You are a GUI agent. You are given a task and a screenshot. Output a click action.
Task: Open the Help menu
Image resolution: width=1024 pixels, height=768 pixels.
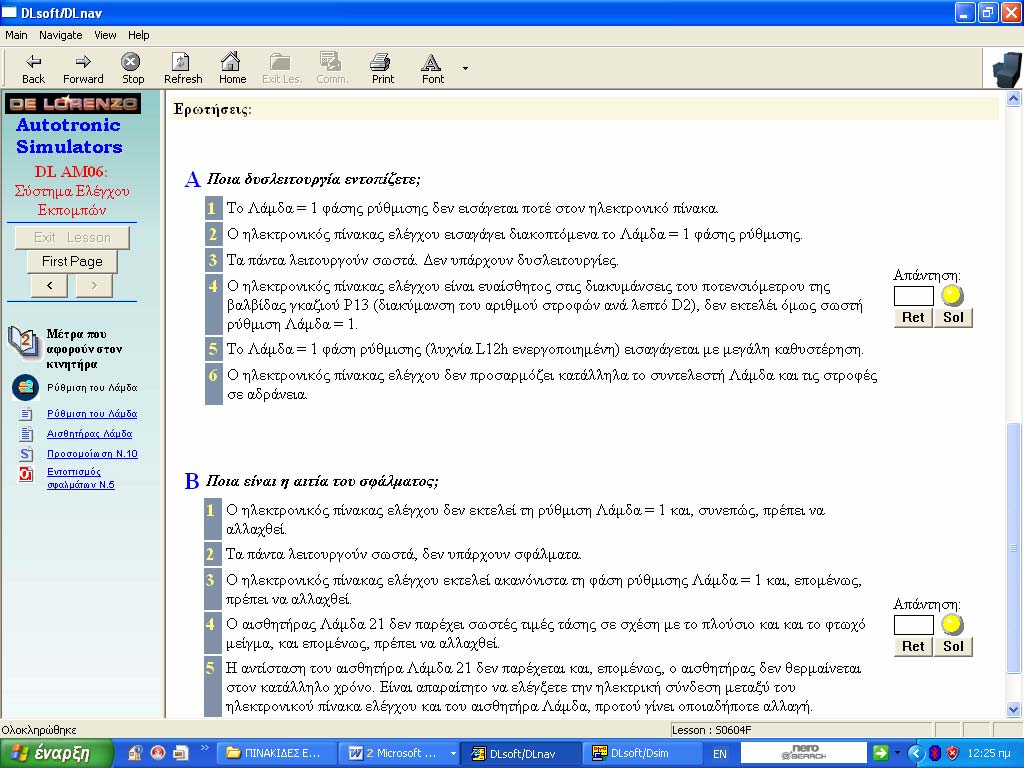(x=138, y=35)
